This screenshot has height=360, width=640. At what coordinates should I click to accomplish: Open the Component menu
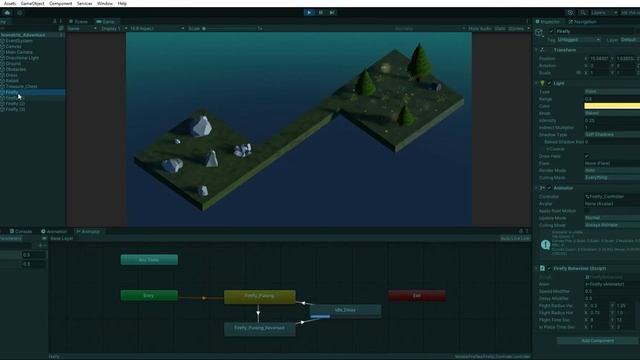pos(60,3)
